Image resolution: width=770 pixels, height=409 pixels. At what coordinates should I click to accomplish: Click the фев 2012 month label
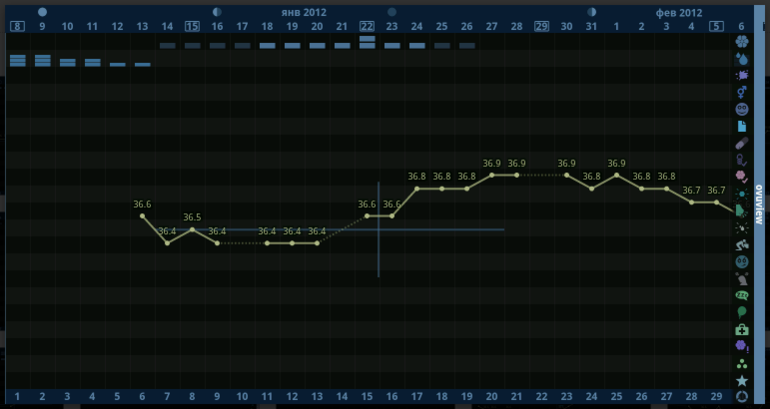678,12
